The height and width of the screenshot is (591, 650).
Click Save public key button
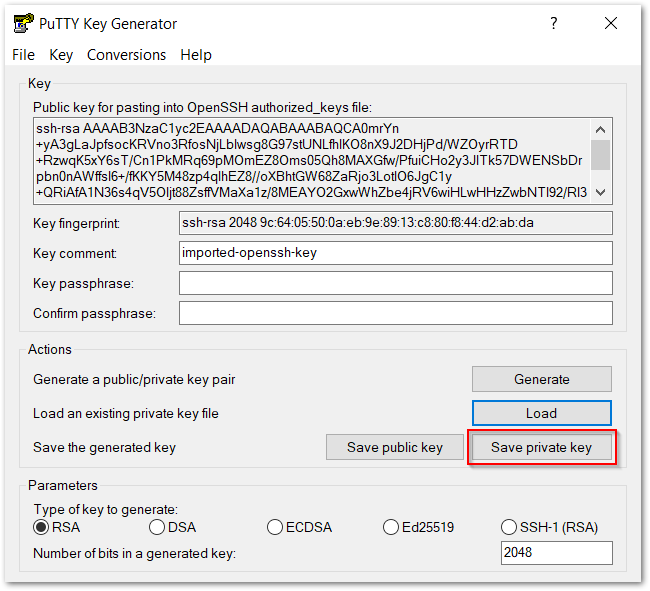395,447
